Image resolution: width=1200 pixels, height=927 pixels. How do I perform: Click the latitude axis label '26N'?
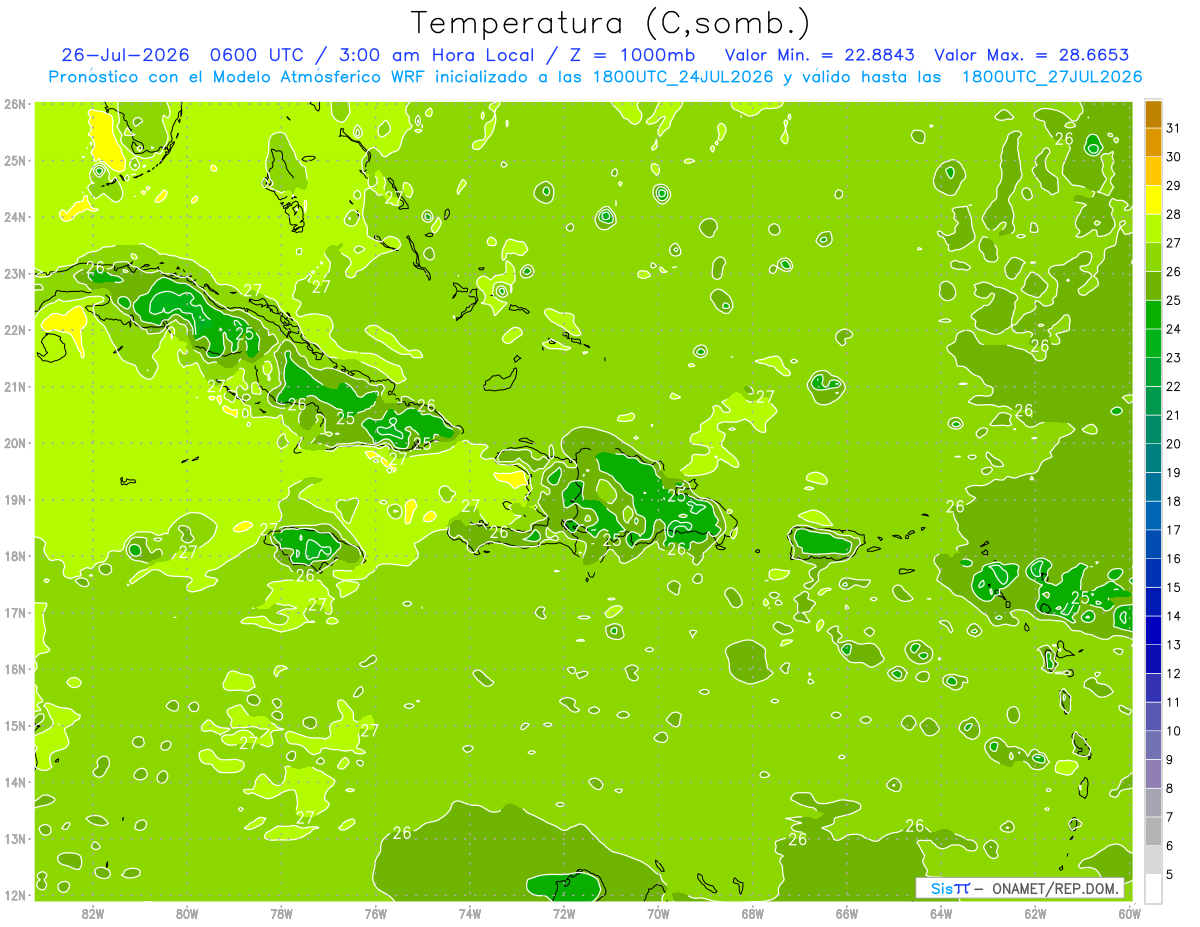[x=14, y=104]
